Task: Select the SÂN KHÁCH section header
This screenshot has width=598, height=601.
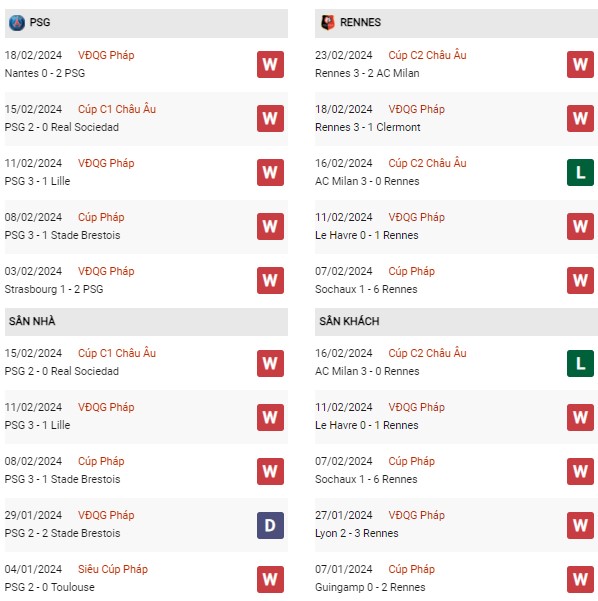Action: pyautogui.click(x=456, y=322)
